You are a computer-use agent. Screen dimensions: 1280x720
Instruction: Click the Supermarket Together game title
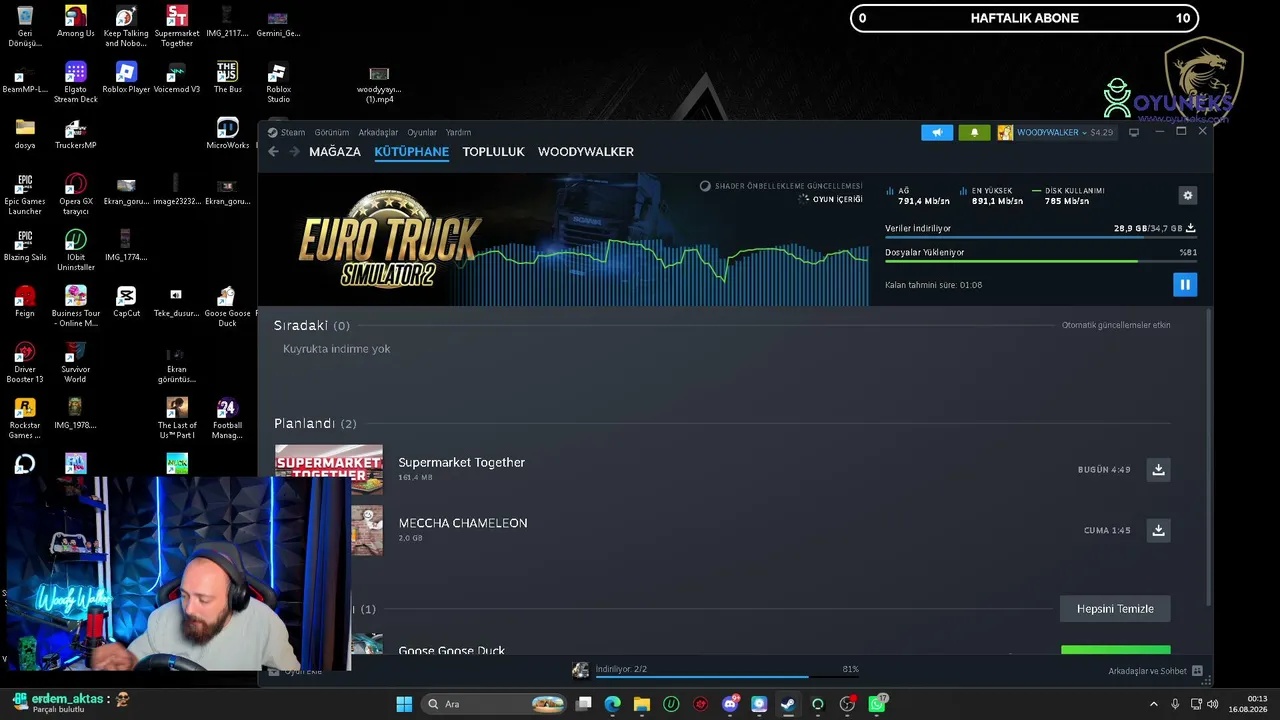coord(461,462)
